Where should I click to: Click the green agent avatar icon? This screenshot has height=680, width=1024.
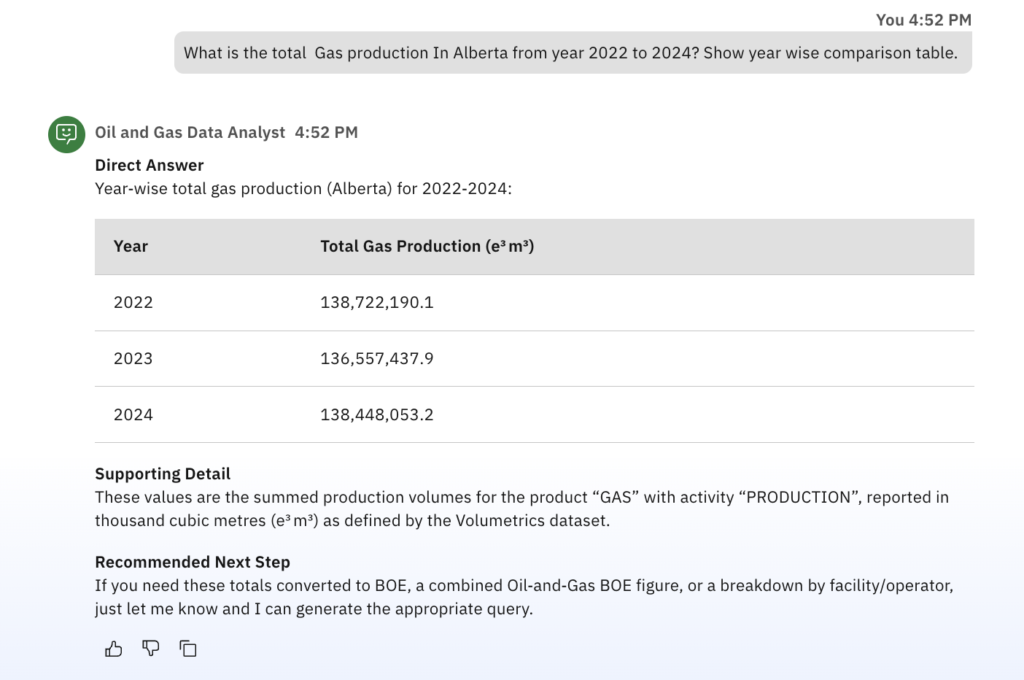tap(66, 133)
